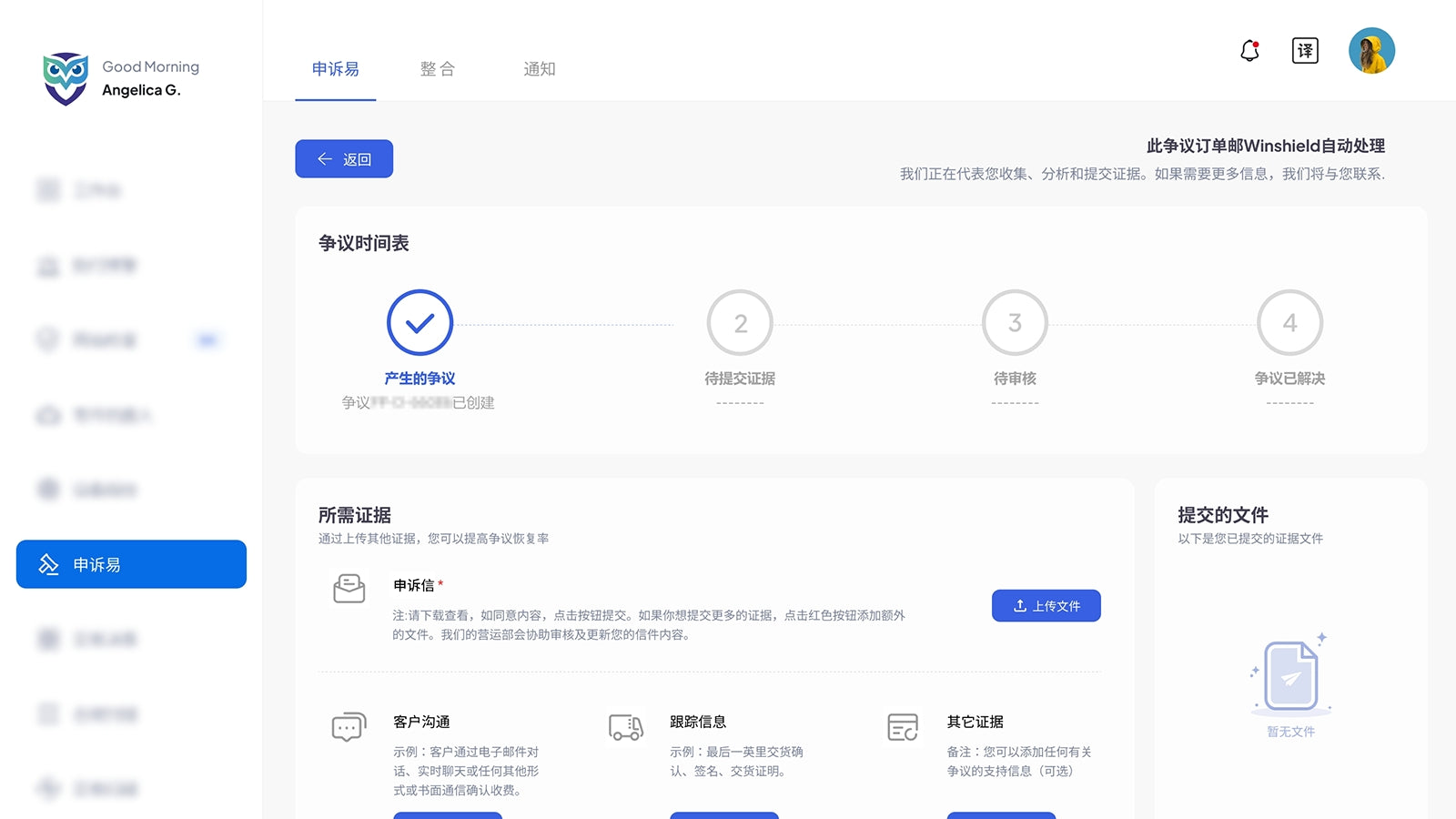Click the gavel icon in 申诉易 sidebar item

pyautogui.click(x=48, y=564)
